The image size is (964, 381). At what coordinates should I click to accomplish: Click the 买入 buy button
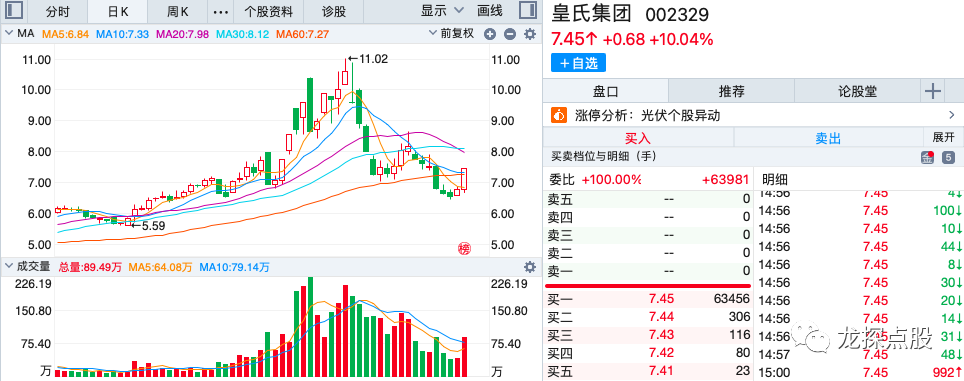point(638,138)
